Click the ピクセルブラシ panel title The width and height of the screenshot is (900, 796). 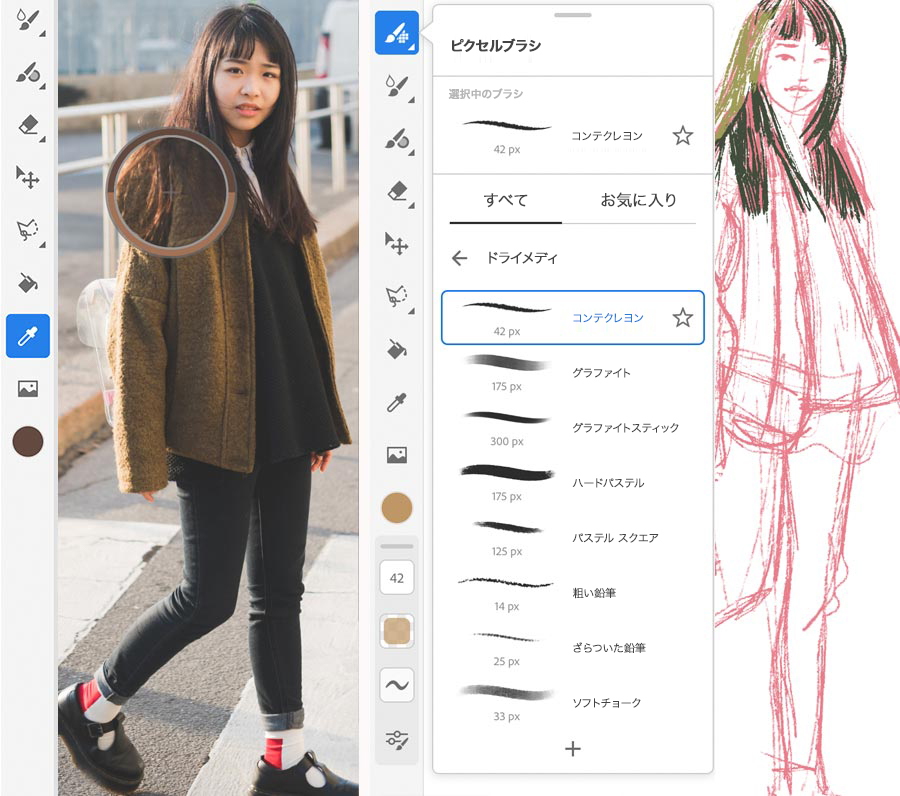(495, 45)
